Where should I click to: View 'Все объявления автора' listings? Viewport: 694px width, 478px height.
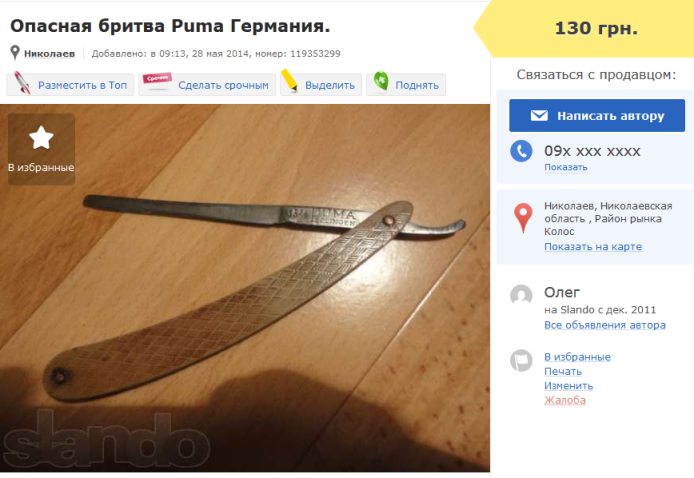pos(605,325)
